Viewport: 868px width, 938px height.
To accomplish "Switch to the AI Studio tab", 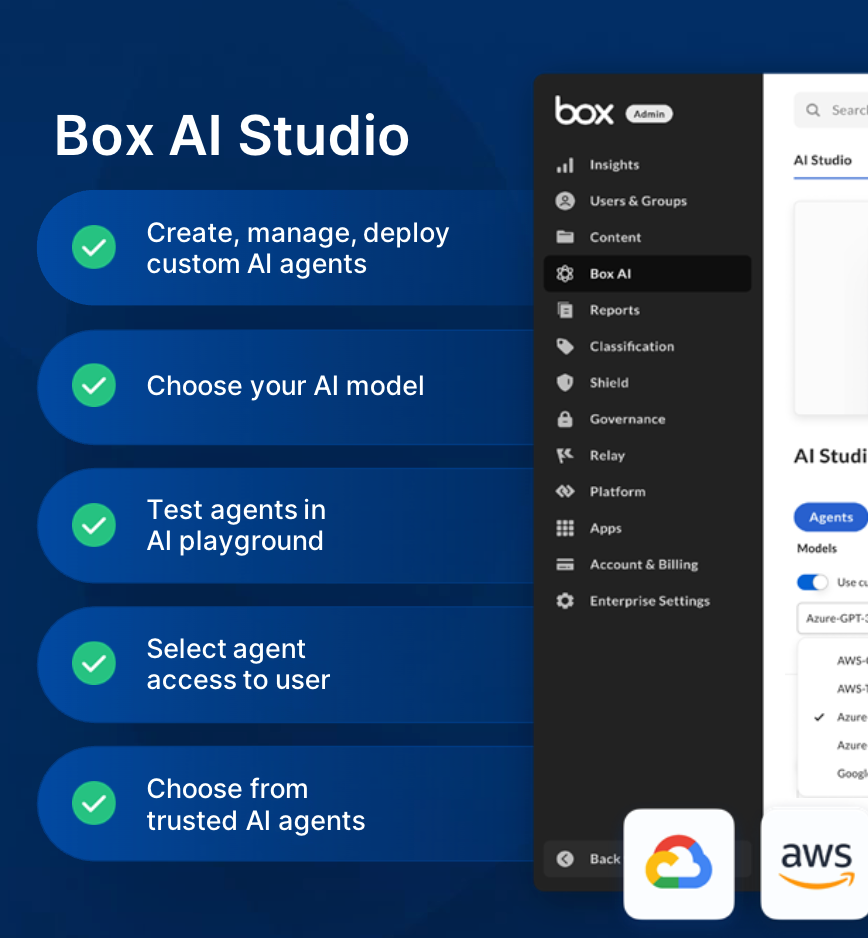I will [823, 160].
